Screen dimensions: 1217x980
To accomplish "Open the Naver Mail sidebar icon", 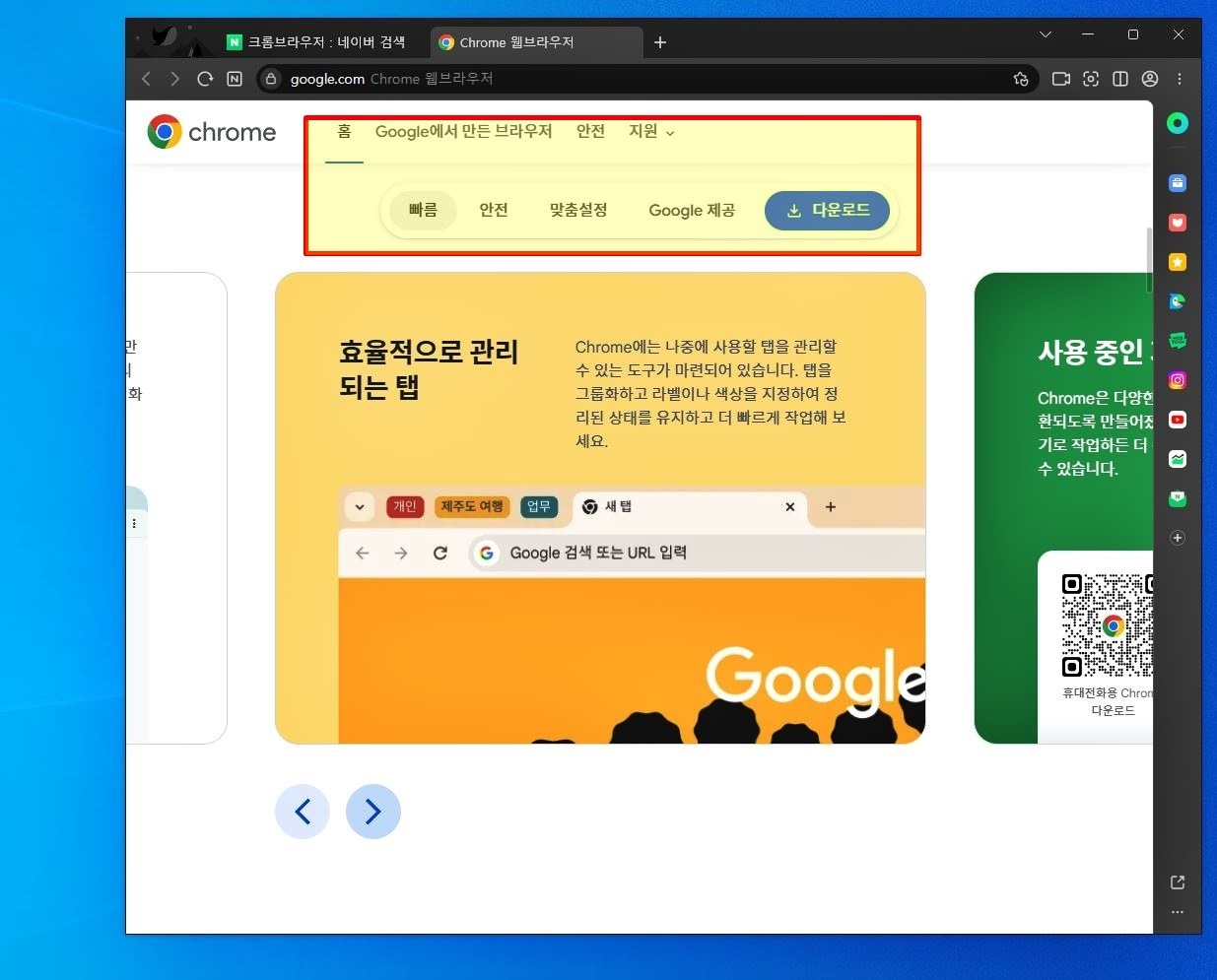I will pyautogui.click(x=1178, y=498).
